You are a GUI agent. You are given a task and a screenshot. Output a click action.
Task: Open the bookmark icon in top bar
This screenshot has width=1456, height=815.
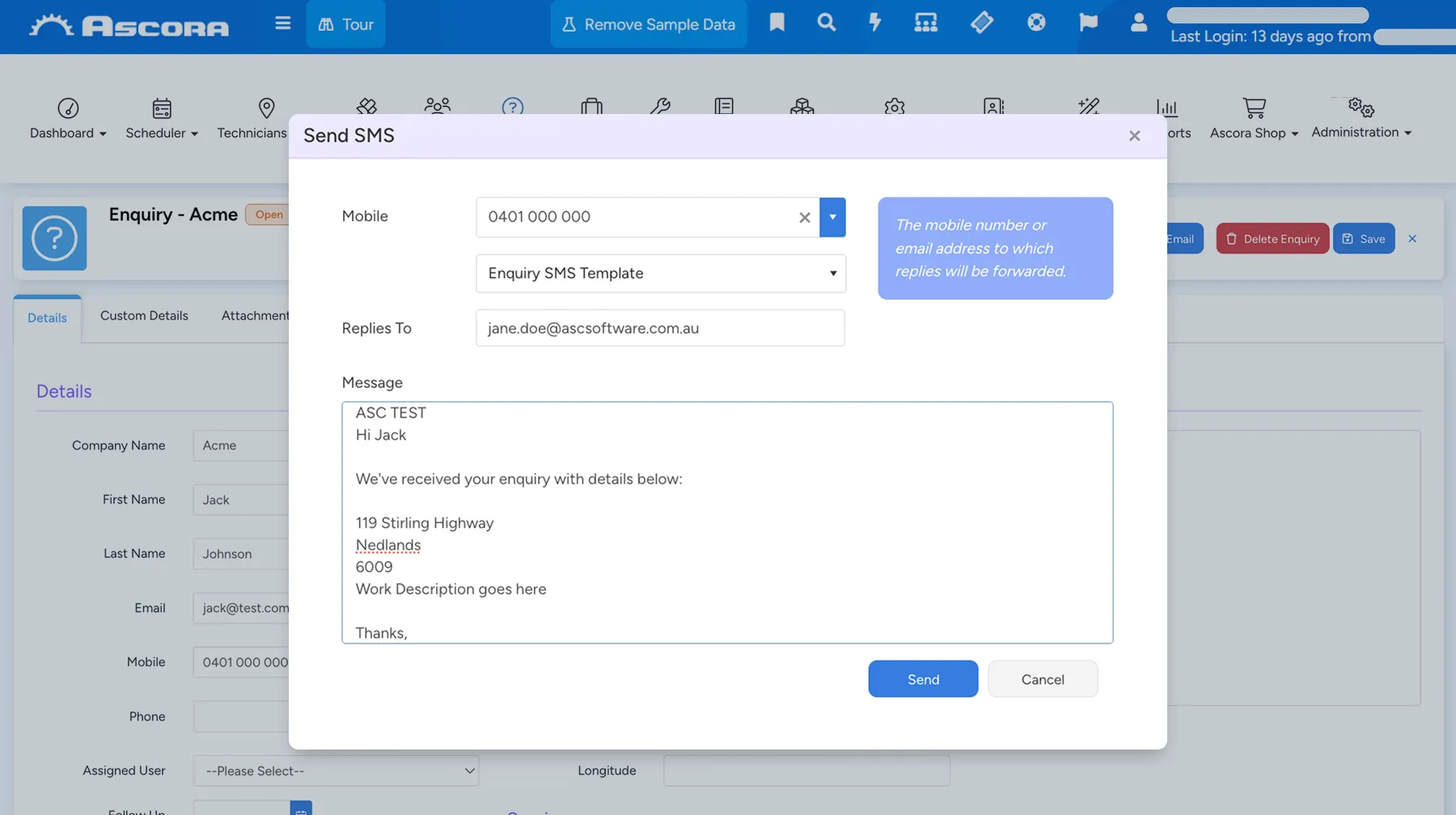coord(777,23)
